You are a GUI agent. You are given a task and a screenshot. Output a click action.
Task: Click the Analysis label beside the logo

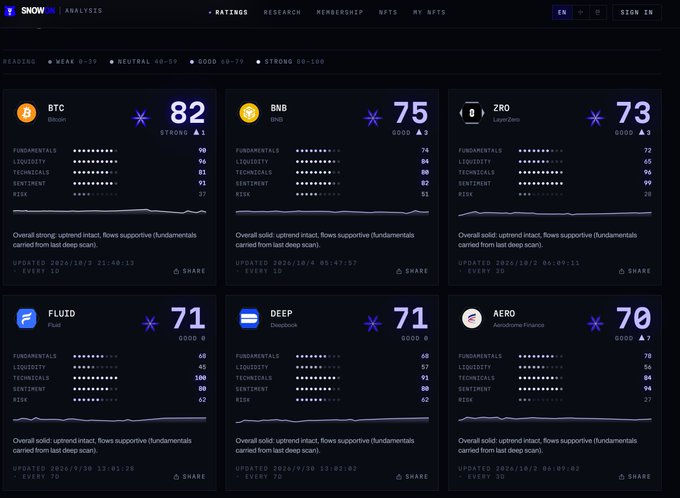point(84,11)
